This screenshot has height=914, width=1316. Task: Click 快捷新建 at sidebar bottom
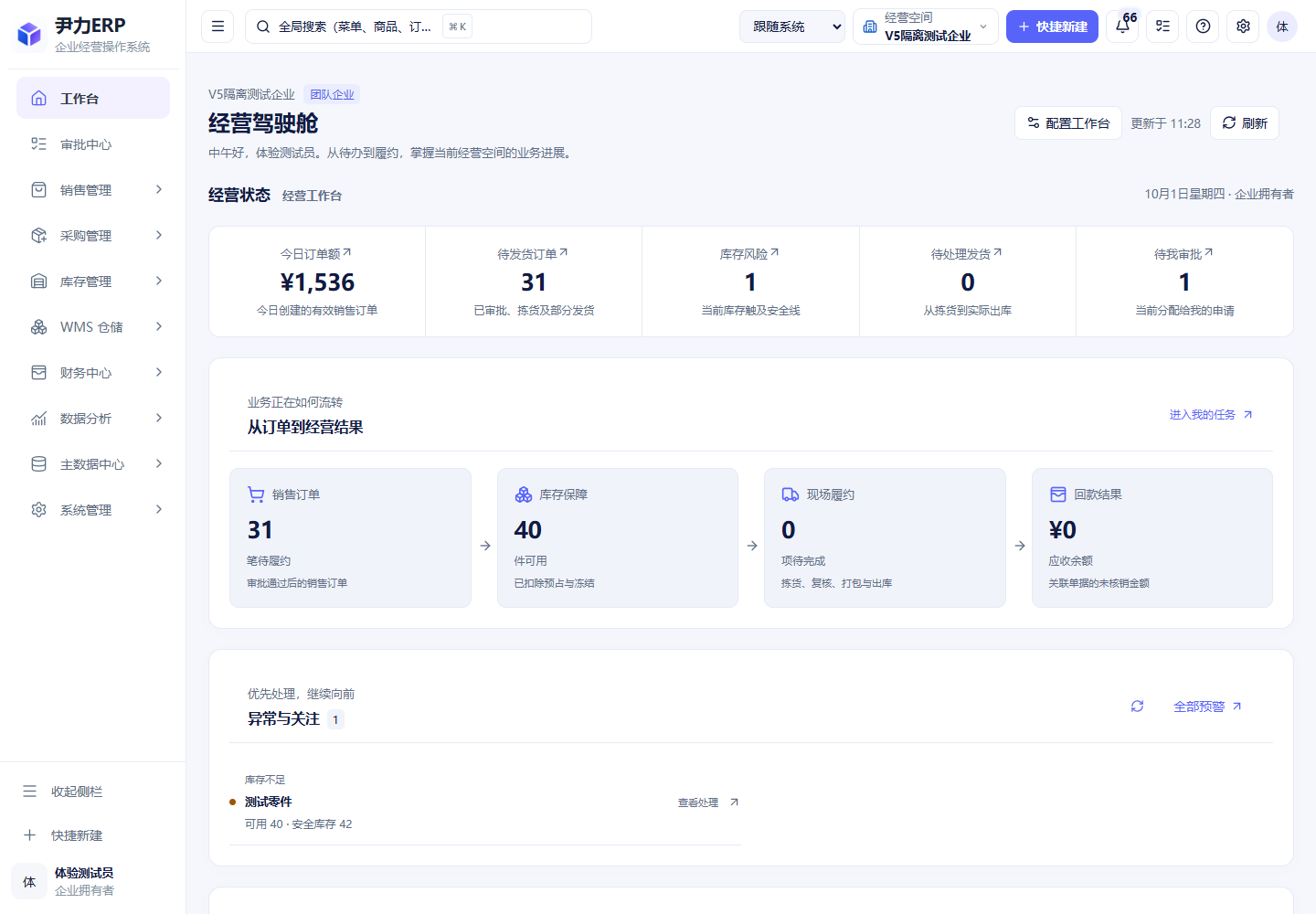coord(93,835)
